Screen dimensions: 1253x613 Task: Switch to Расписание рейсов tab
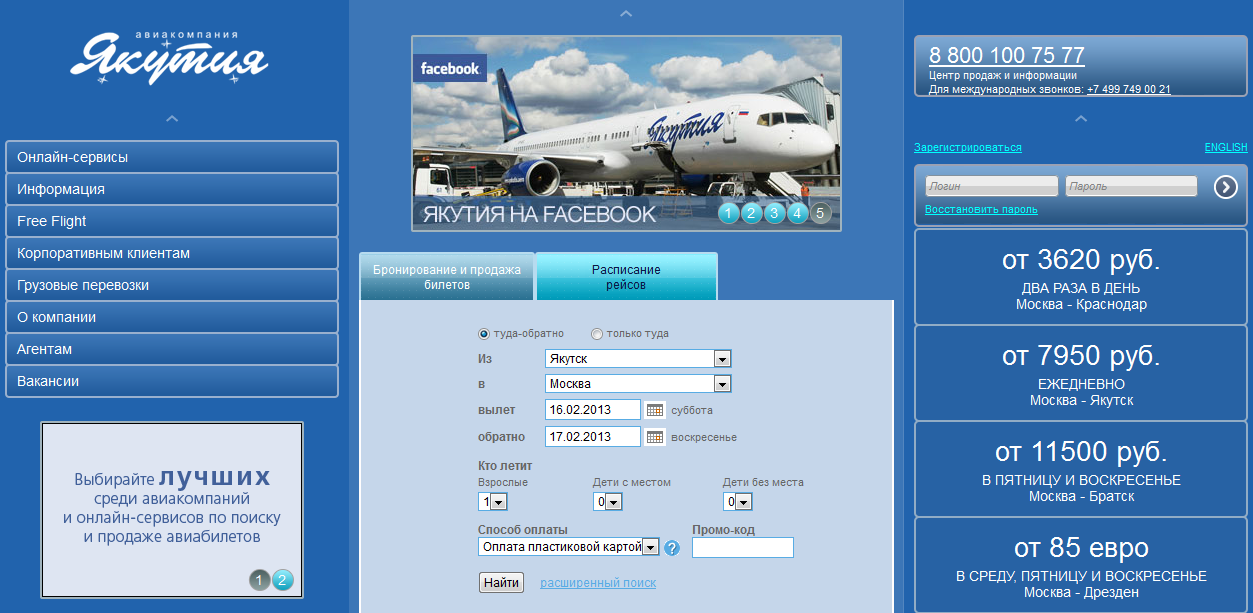tap(626, 277)
